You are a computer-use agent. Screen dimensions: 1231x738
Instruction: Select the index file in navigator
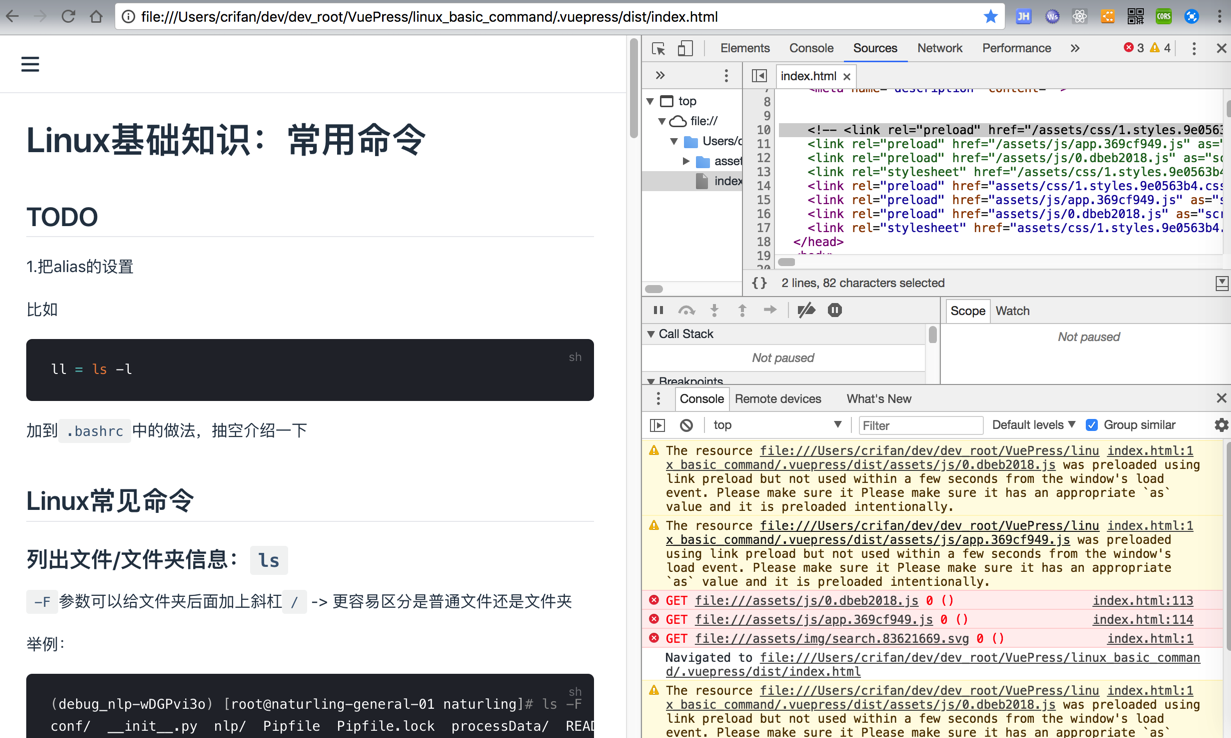coord(718,181)
